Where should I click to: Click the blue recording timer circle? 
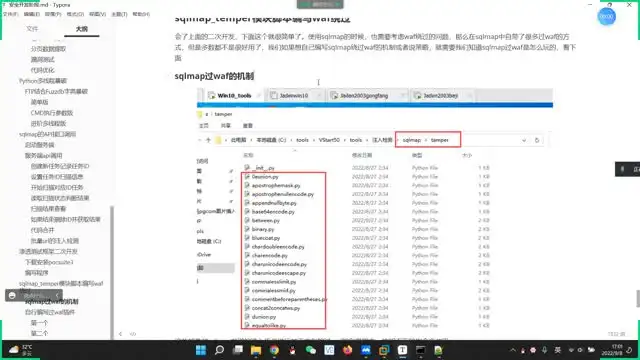(607, 16)
